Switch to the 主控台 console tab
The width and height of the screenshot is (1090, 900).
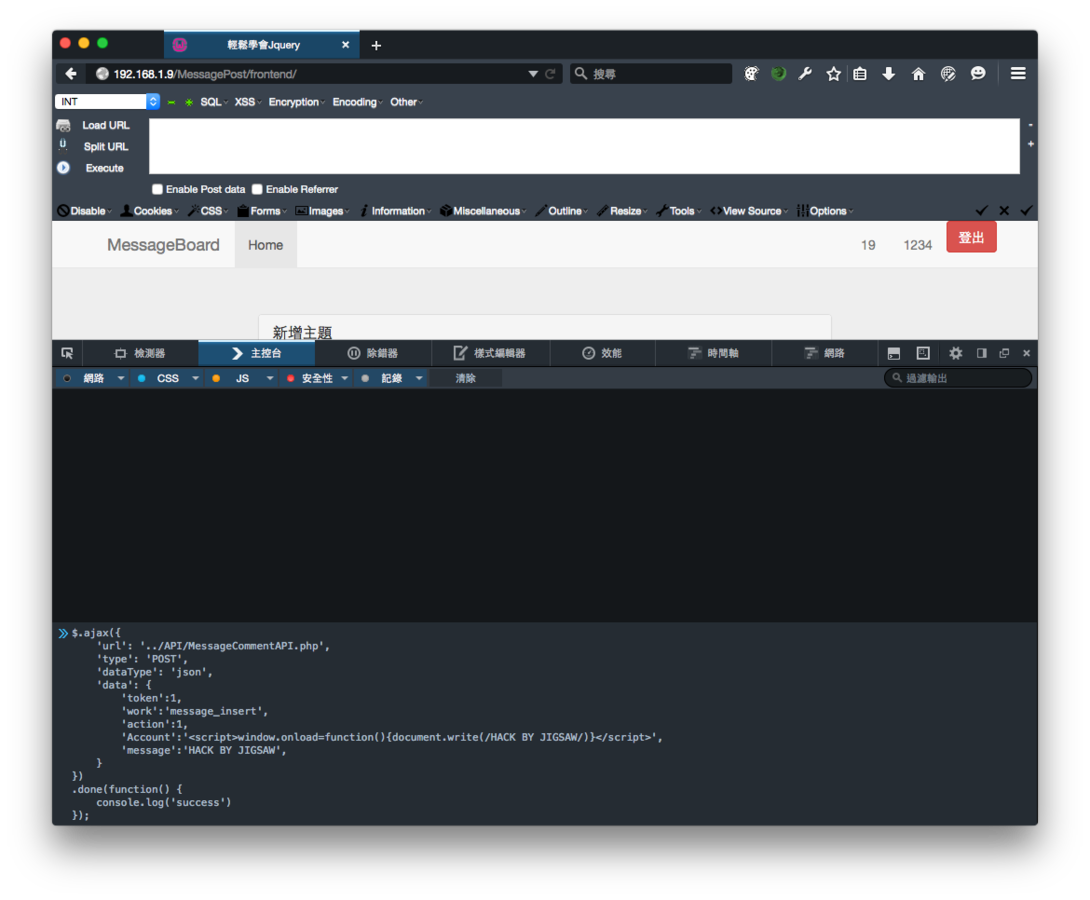tap(257, 353)
